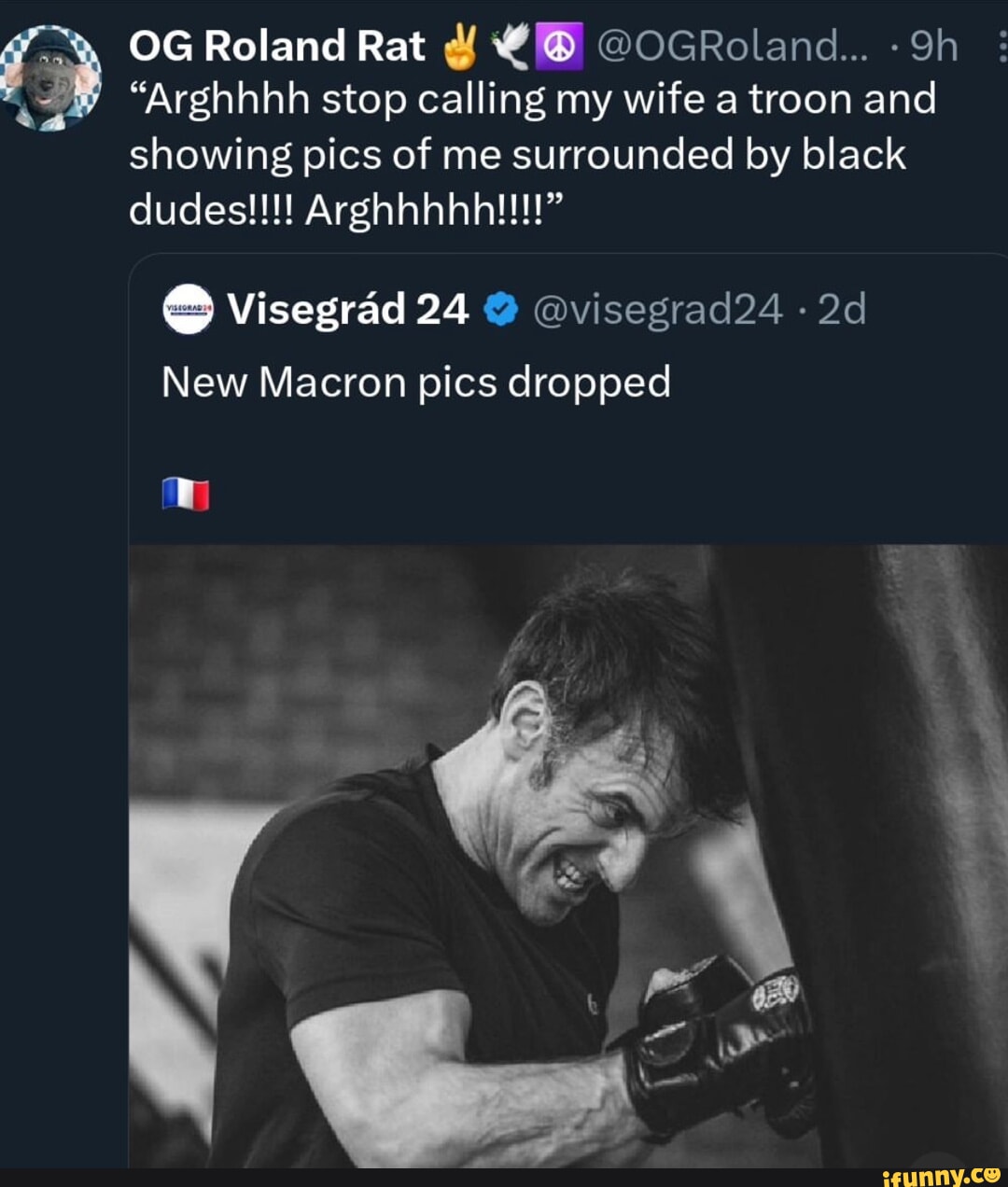The image size is (1008, 1187).
Task: Go to the @visegrad24 handle
Action: pos(657,309)
